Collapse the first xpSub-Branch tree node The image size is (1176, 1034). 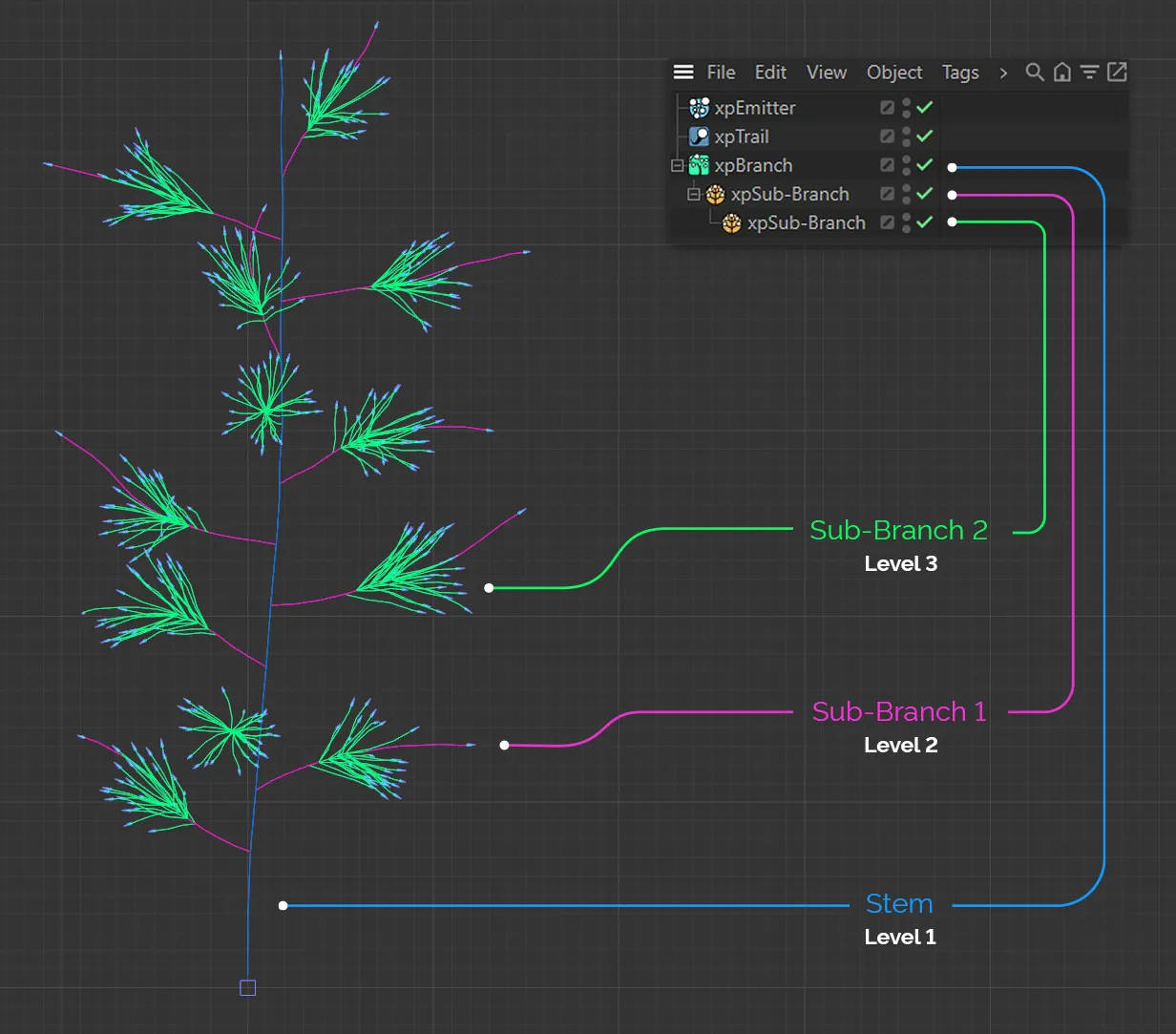click(x=694, y=194)
